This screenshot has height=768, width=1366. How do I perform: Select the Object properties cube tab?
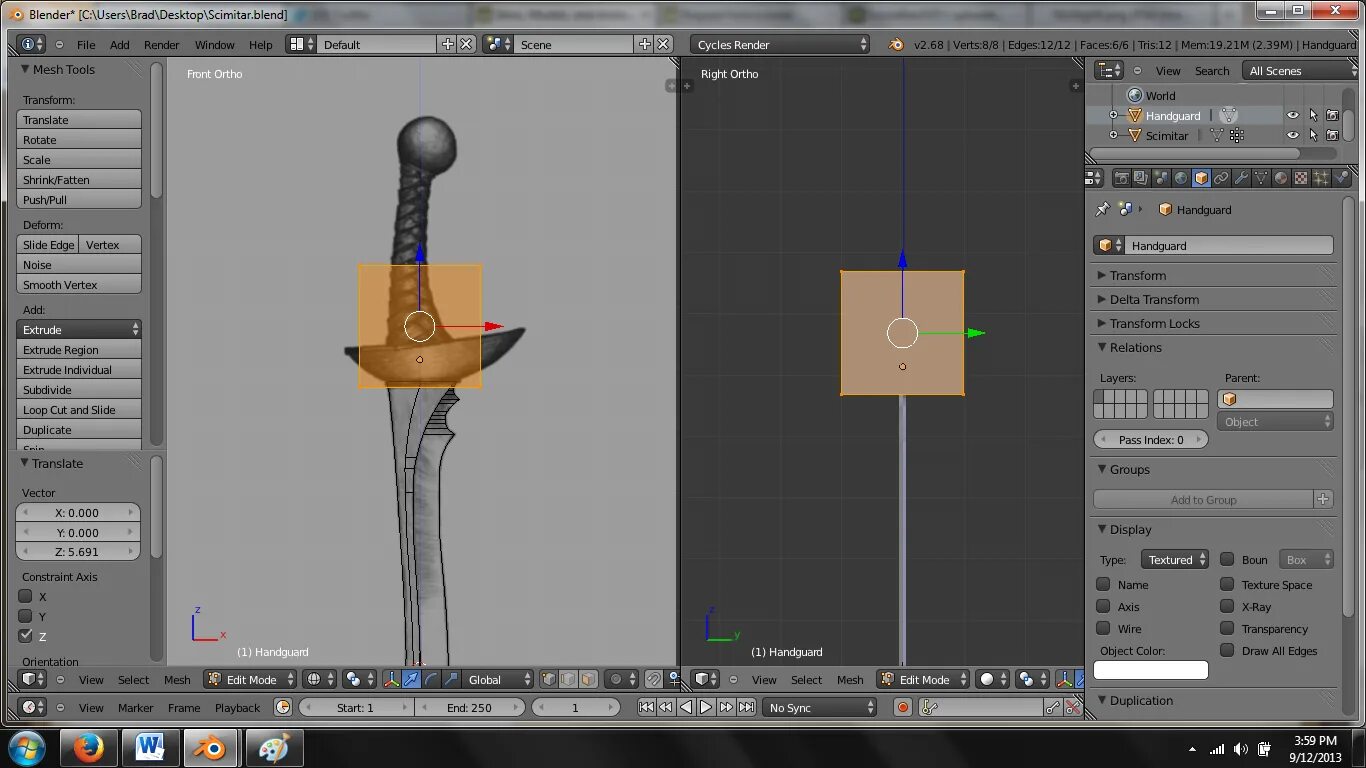[1201, 178]
